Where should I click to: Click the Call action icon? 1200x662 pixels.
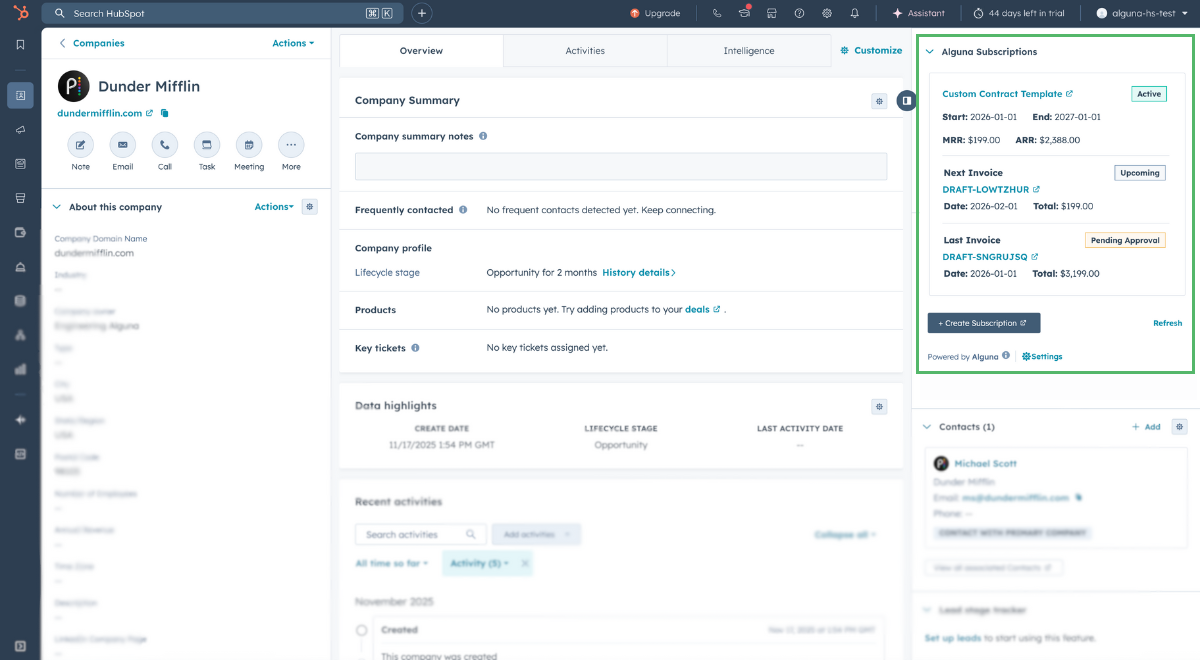point(164,145)
